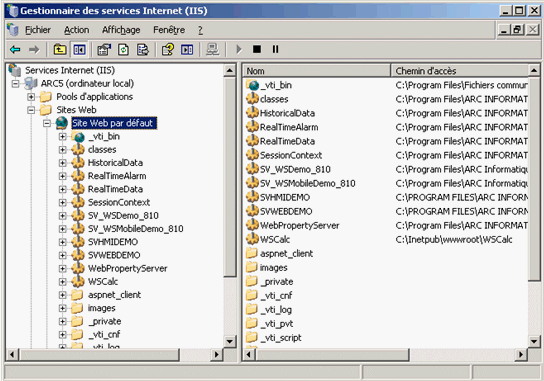
Task: Open the Properties toolbar icon
Action: coord(104,50)
